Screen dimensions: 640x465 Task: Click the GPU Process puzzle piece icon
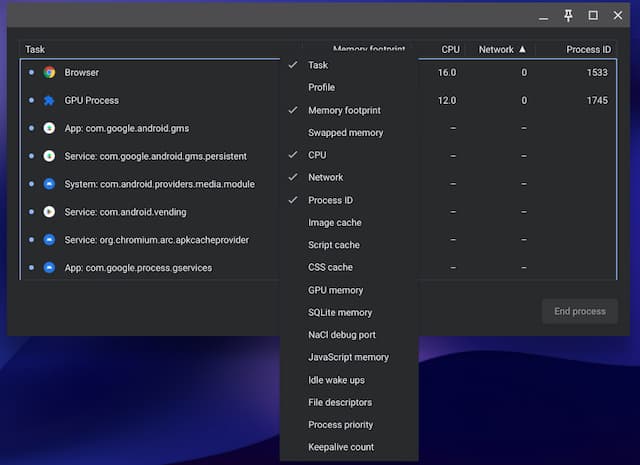[x=49, y=101]
